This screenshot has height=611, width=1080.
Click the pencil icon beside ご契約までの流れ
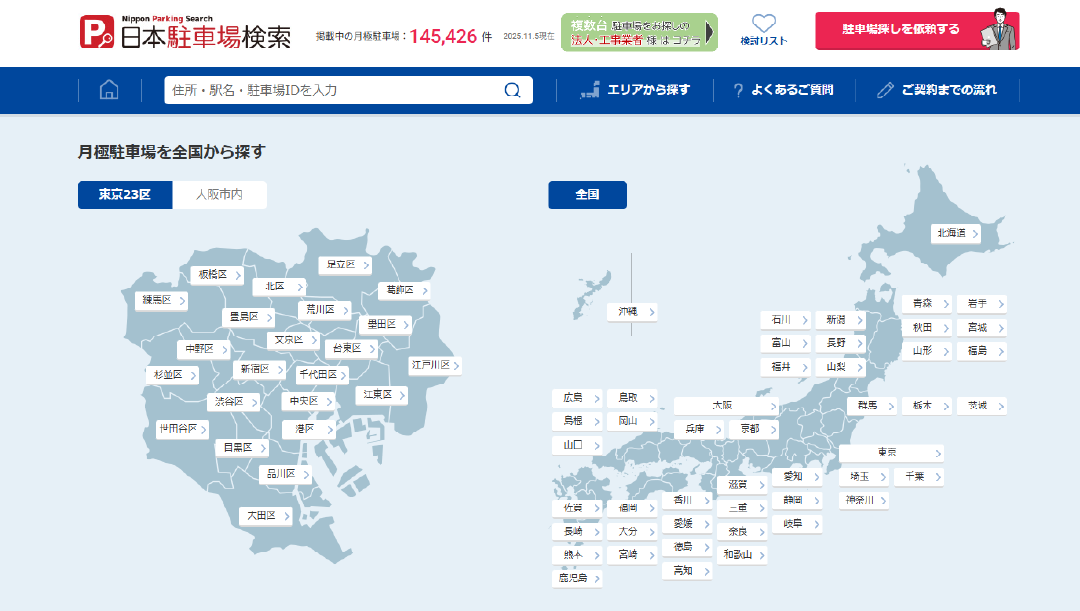pyautogui.click(x=884, y=90)
